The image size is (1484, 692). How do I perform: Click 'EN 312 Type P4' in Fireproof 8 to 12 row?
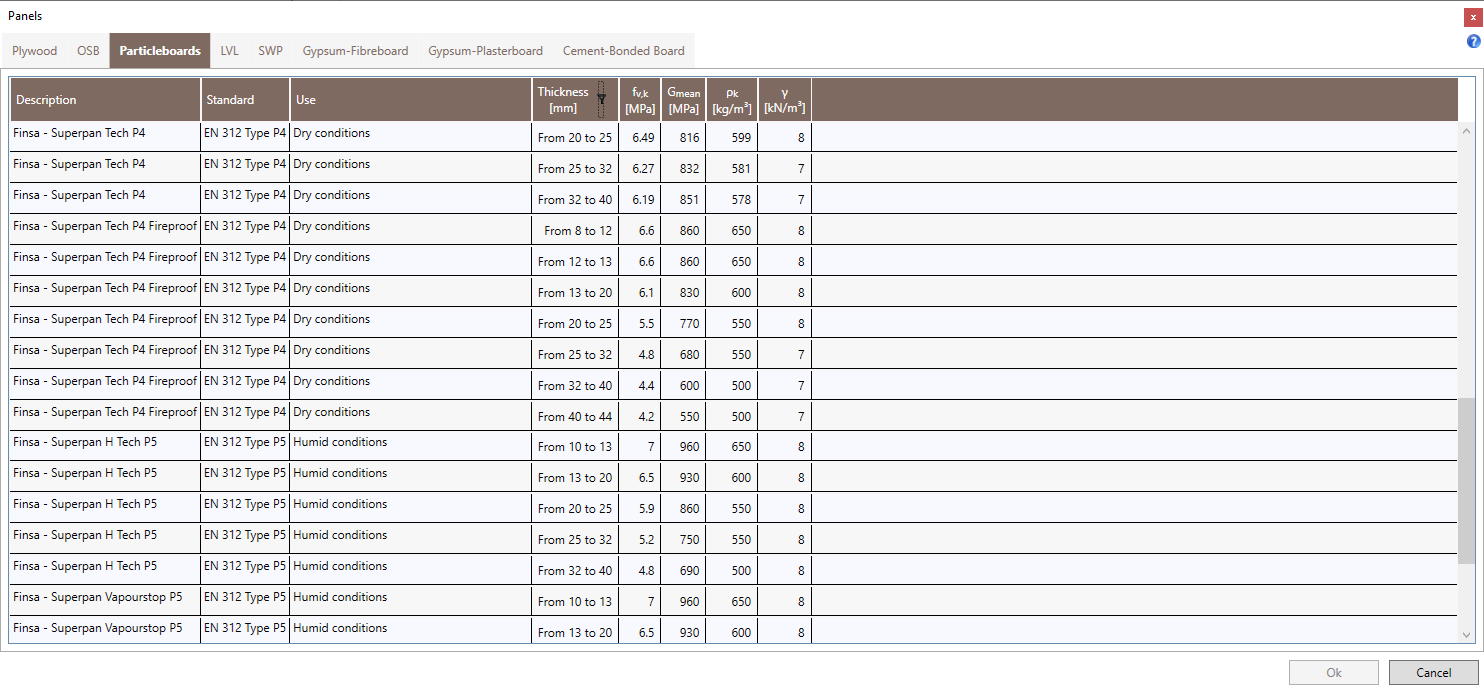click(x=245, y=226)
